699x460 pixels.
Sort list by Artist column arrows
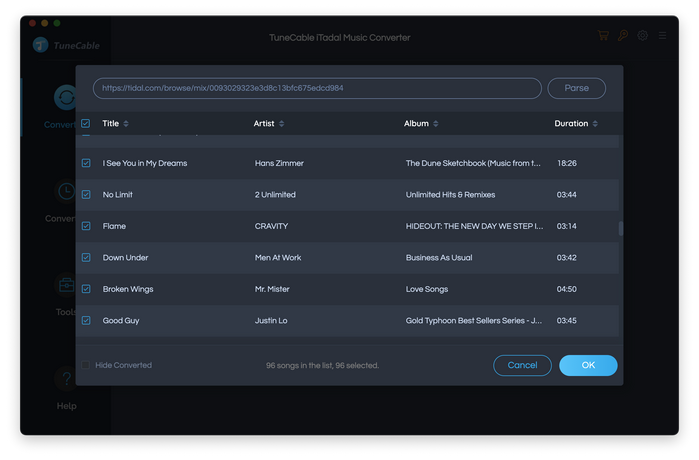pos(281,123)
